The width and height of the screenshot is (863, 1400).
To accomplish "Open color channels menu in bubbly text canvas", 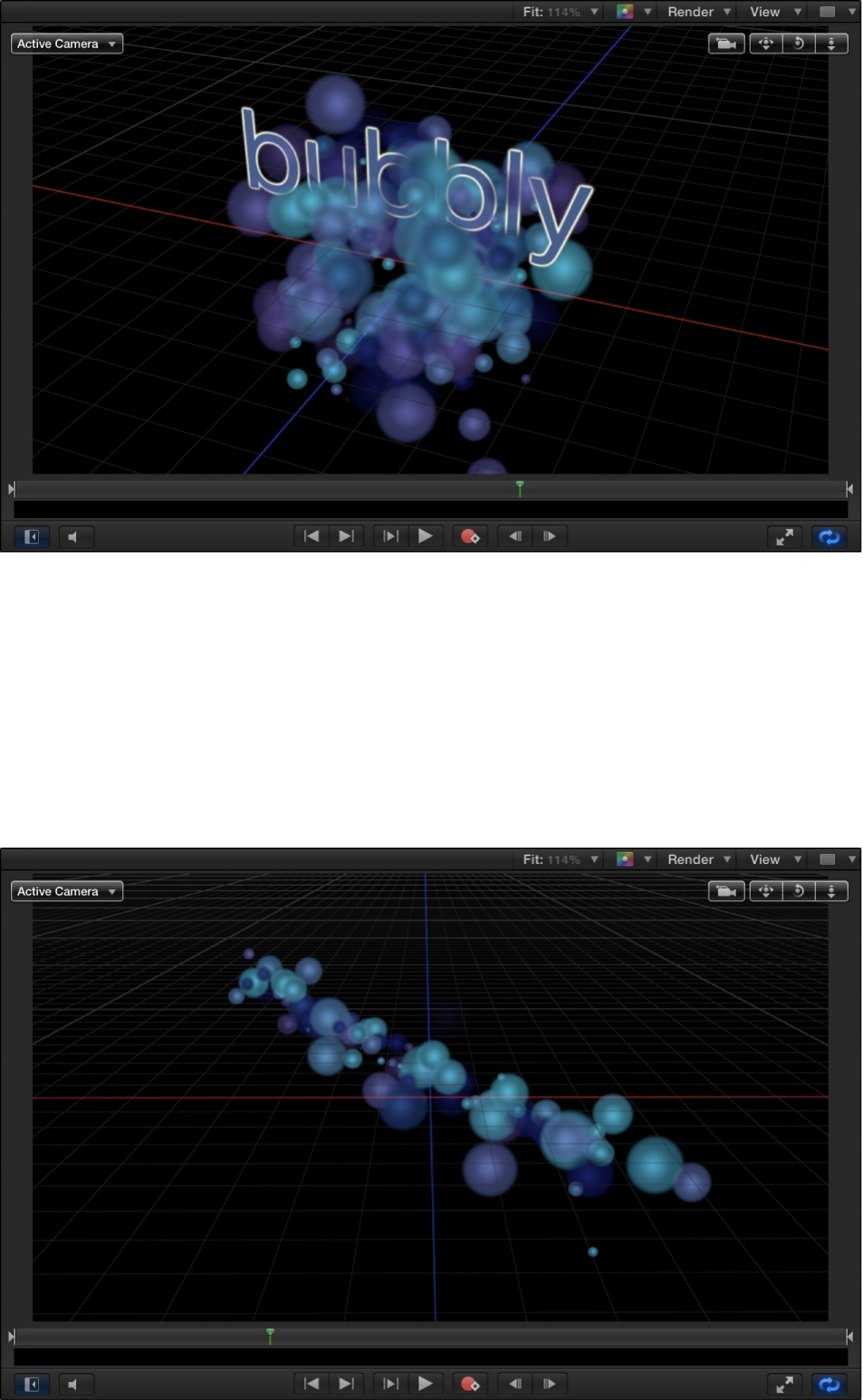I will [x=634, y=12].
